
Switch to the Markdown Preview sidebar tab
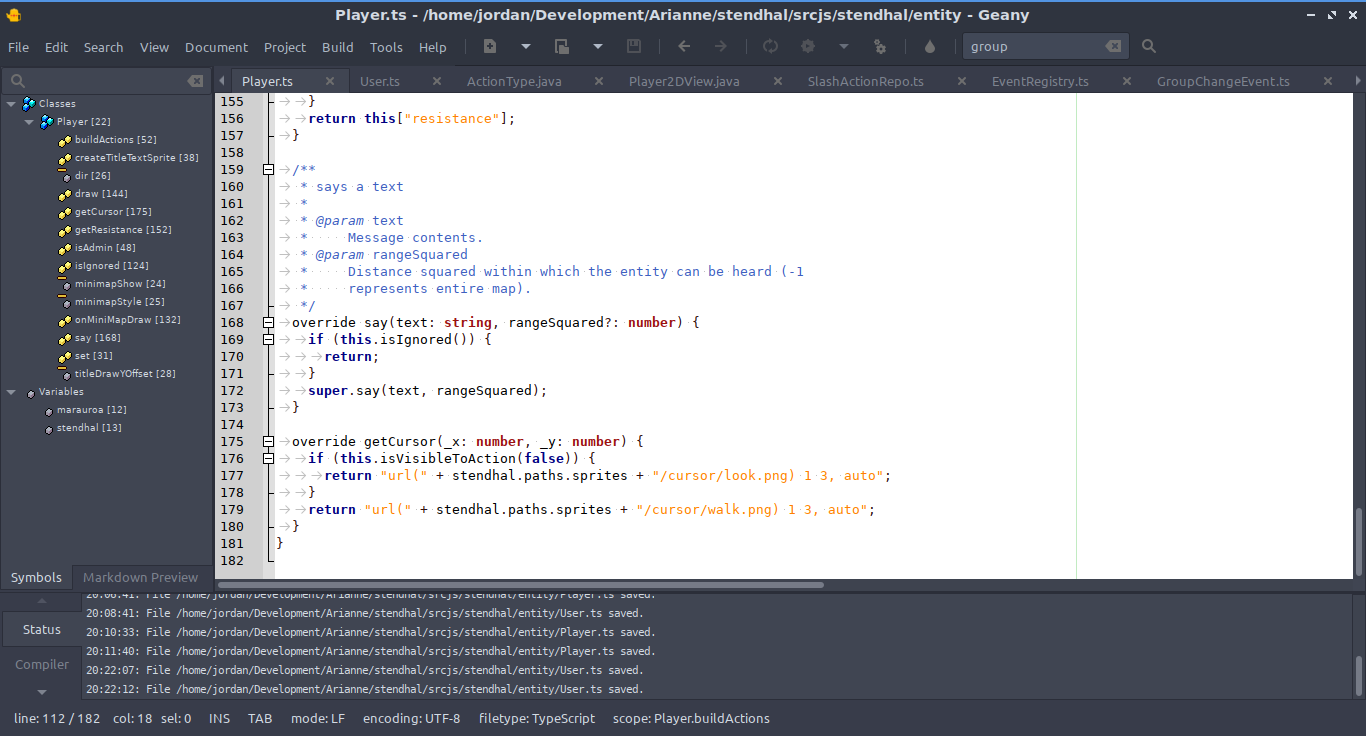(140, 577)
